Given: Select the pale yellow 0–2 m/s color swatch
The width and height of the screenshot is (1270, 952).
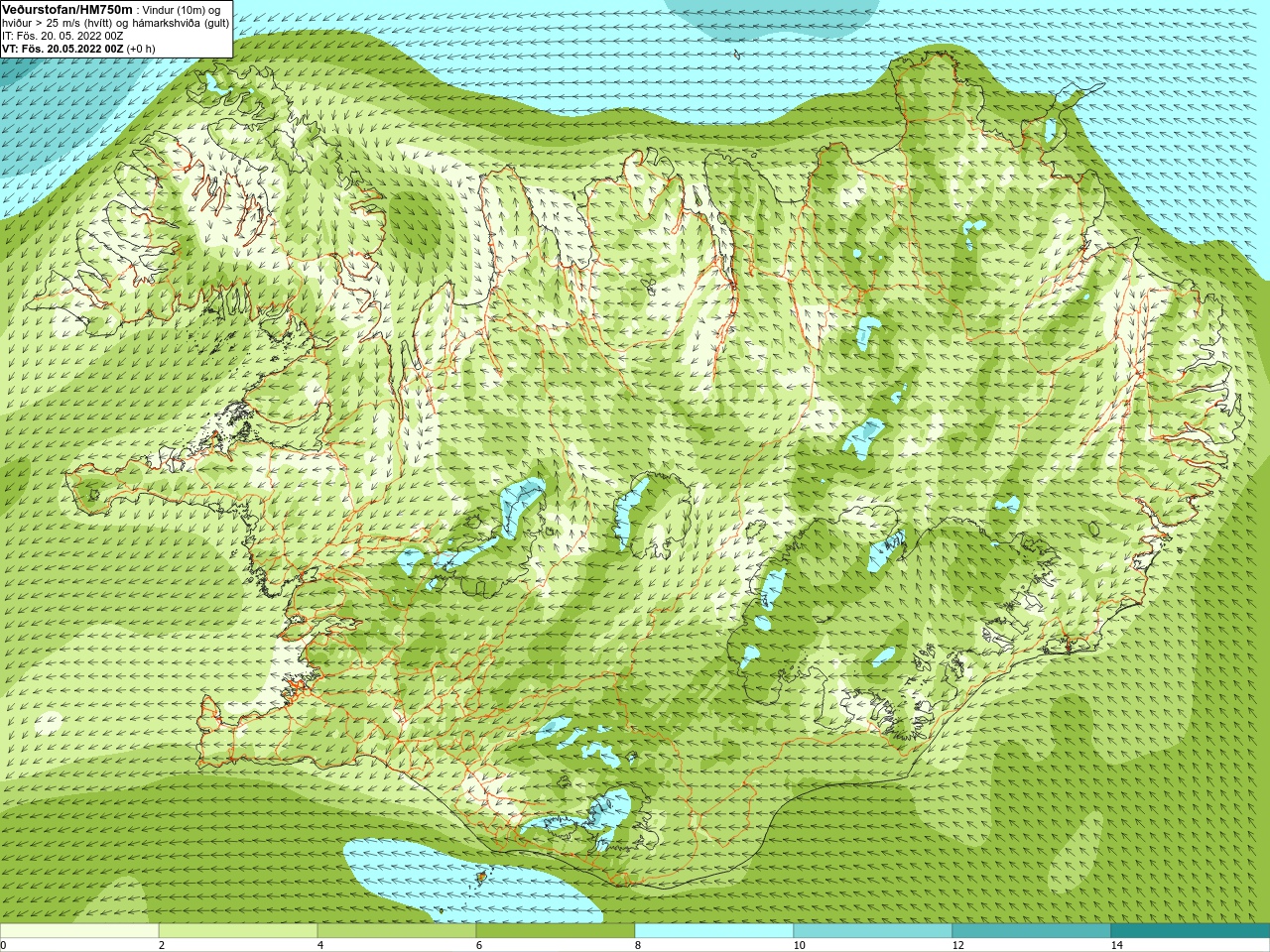Looking at the screenshot, I should tap(79, 931).
